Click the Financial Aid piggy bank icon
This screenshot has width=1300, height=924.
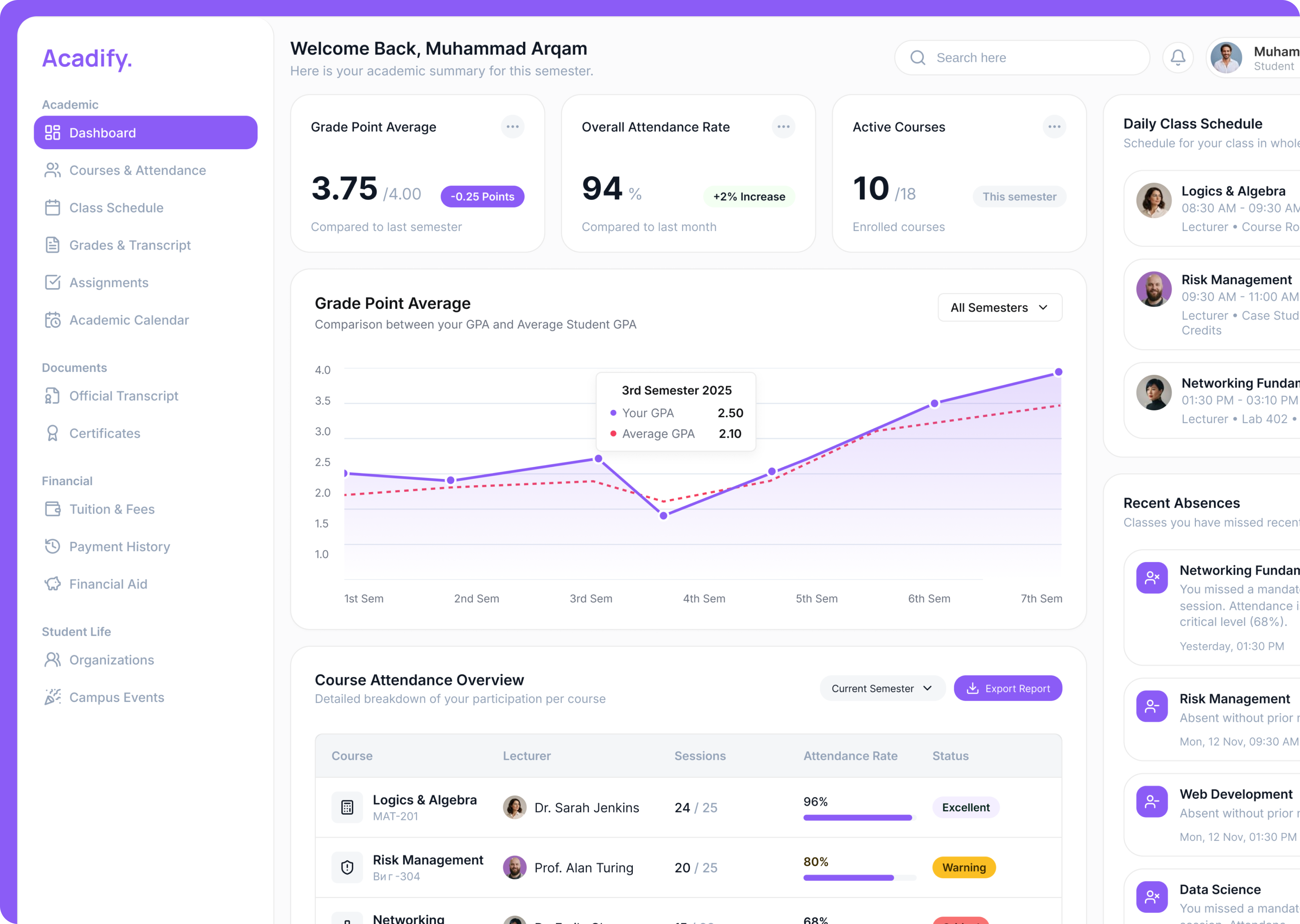[52, 584]
